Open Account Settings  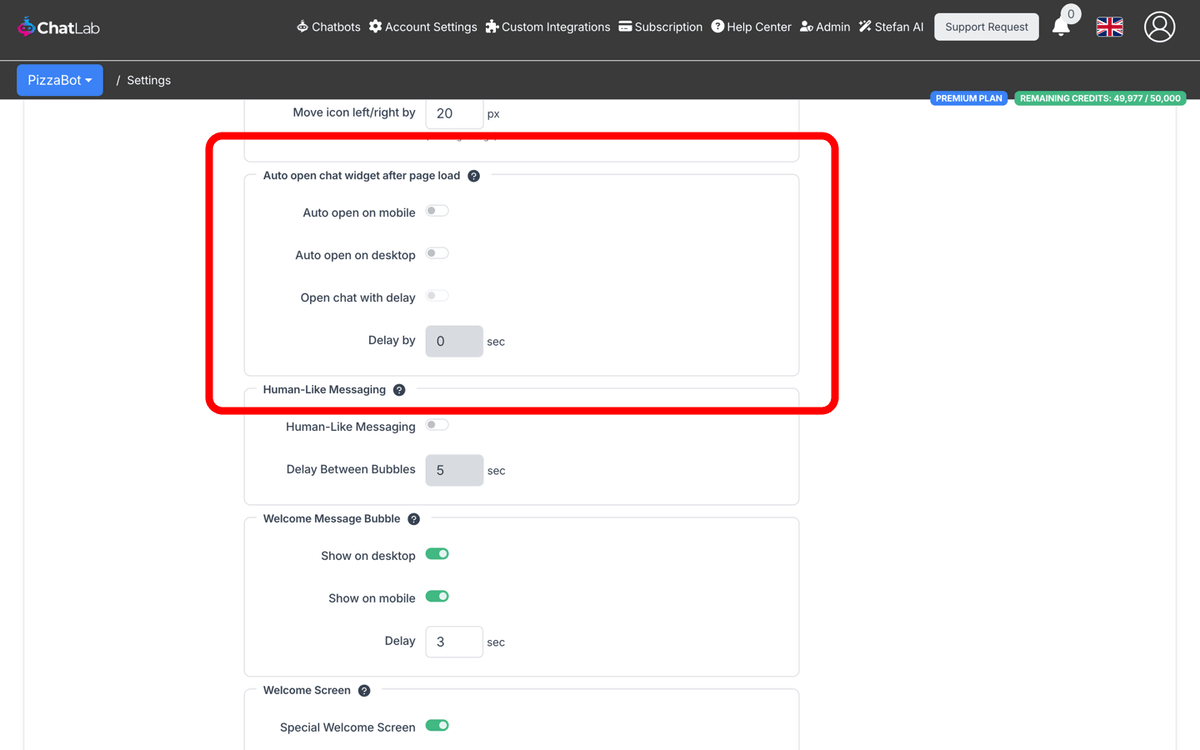click(423, 27)
